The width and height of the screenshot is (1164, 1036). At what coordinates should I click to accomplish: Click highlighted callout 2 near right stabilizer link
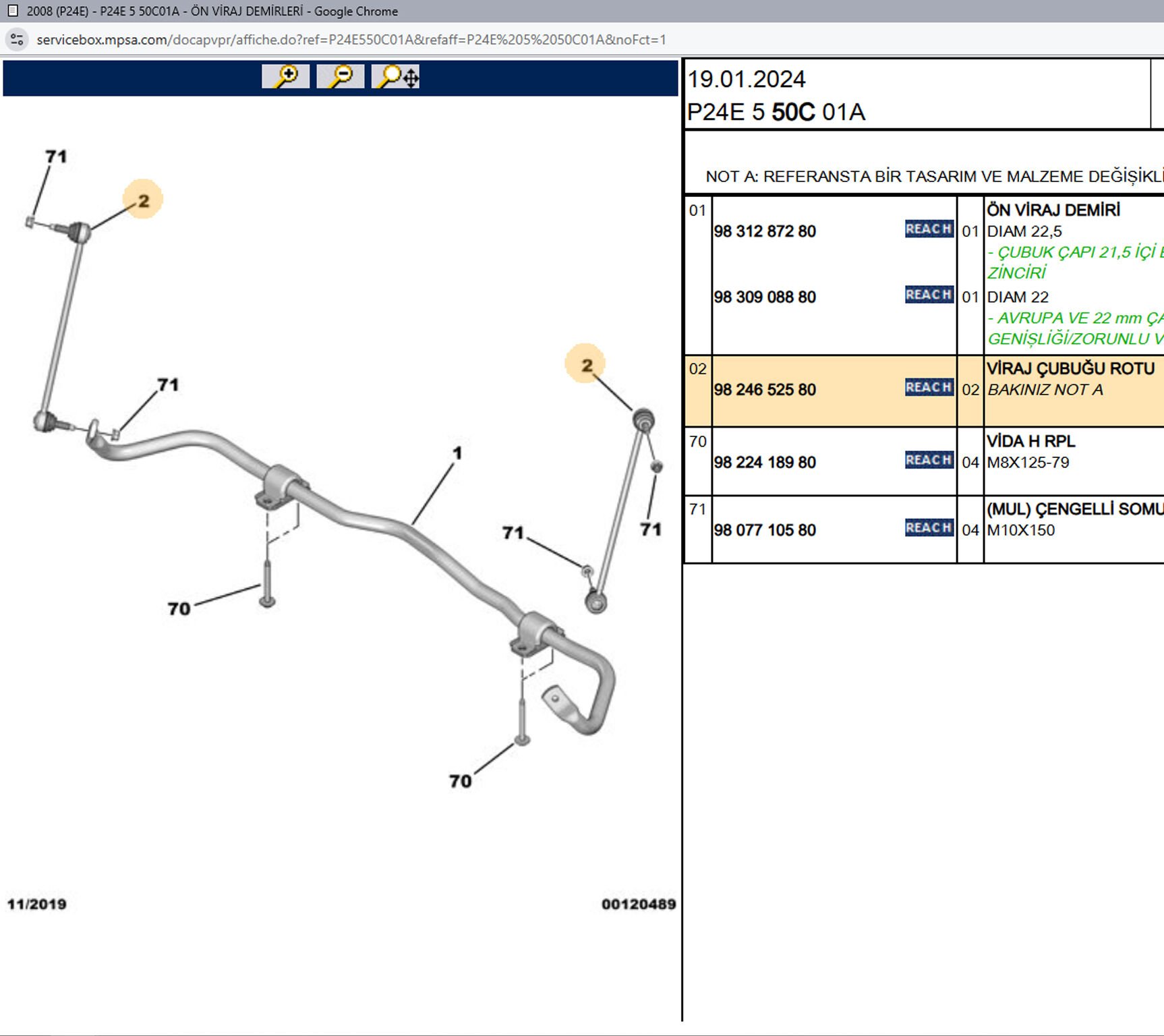coord(586,365)
